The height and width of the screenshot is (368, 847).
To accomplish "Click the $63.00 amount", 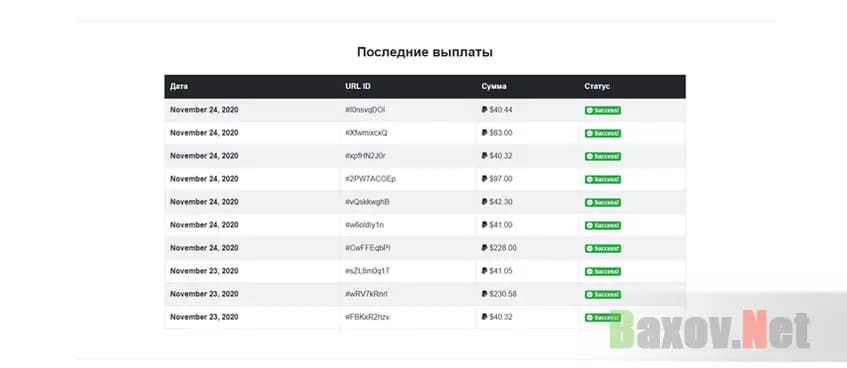I will [501, 133].
